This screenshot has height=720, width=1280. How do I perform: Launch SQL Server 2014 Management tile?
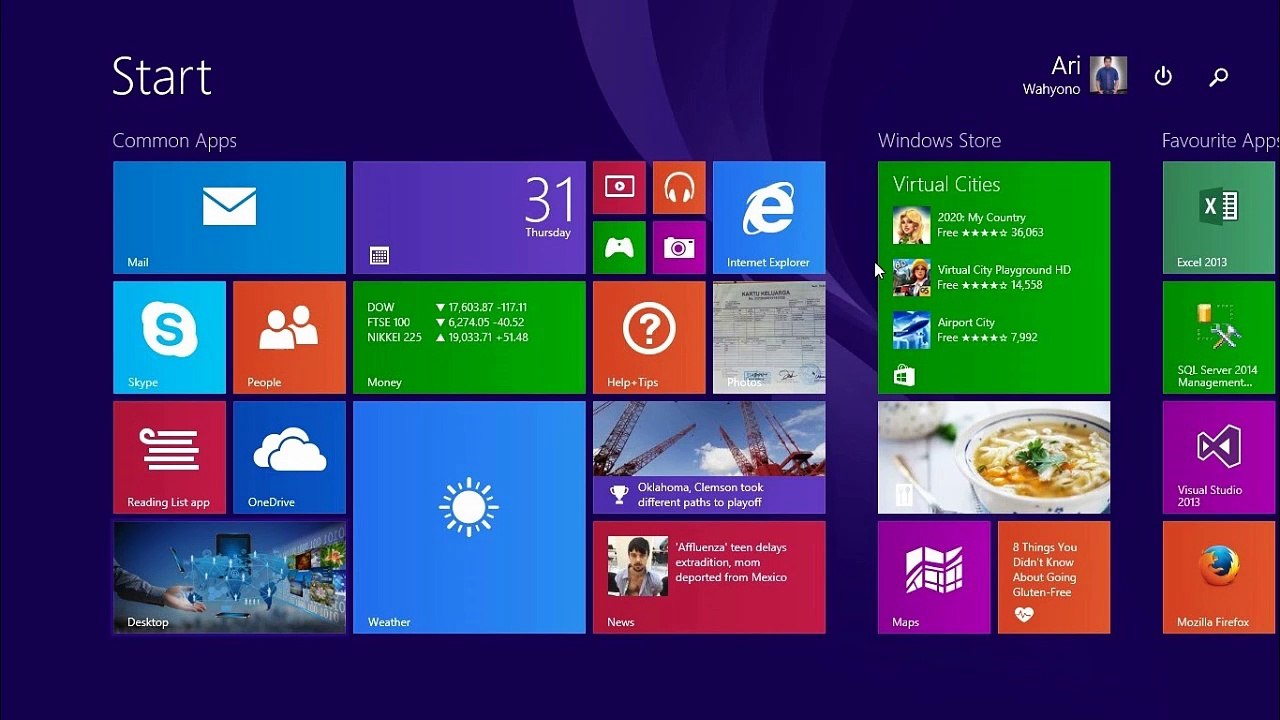click(x=1221, y=337)
